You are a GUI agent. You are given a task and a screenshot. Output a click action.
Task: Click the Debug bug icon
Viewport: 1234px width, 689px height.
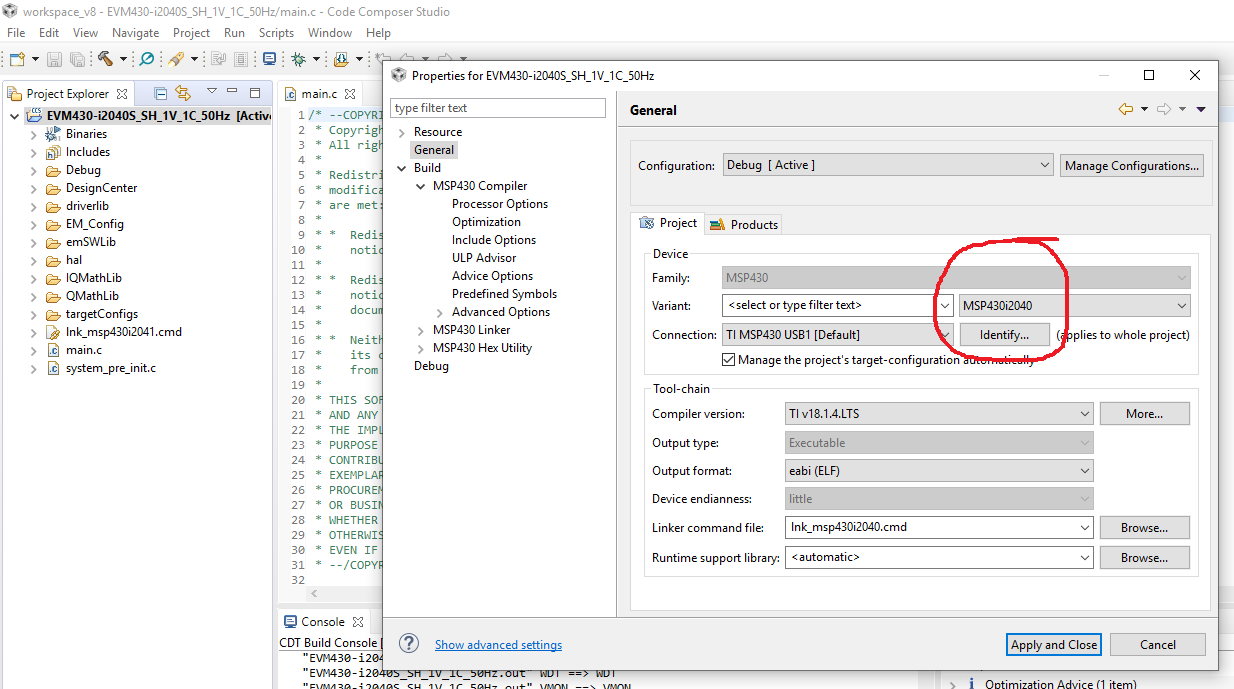tap(298, 60)
